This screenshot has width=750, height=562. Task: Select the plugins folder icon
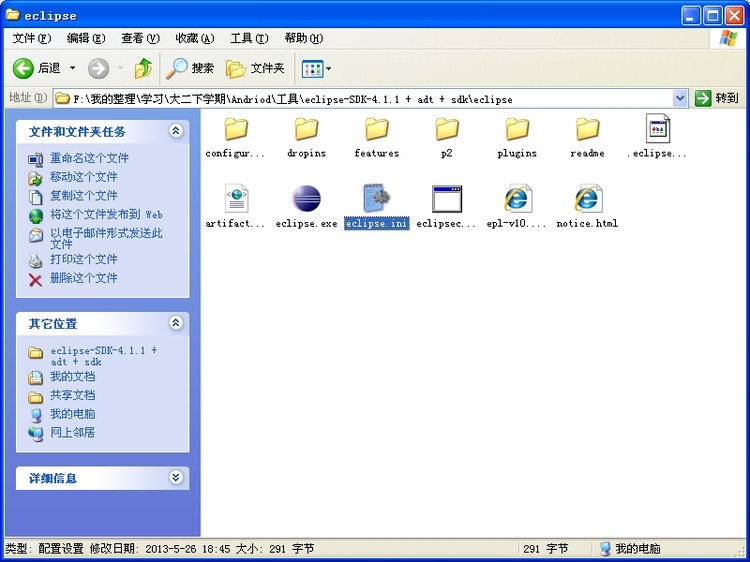coord(517,130)
